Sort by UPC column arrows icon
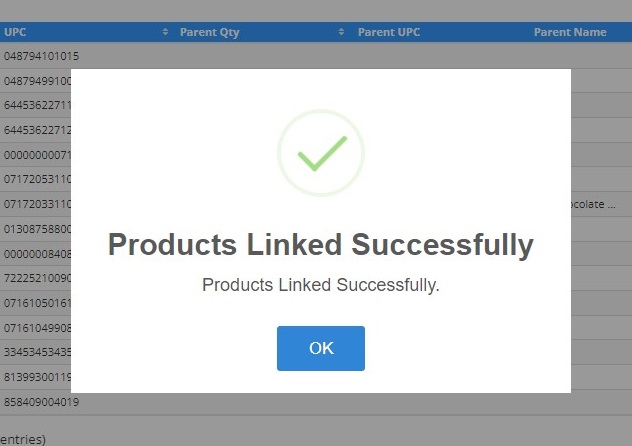Viewport: 632px width, 446px height. coord(165,32)
